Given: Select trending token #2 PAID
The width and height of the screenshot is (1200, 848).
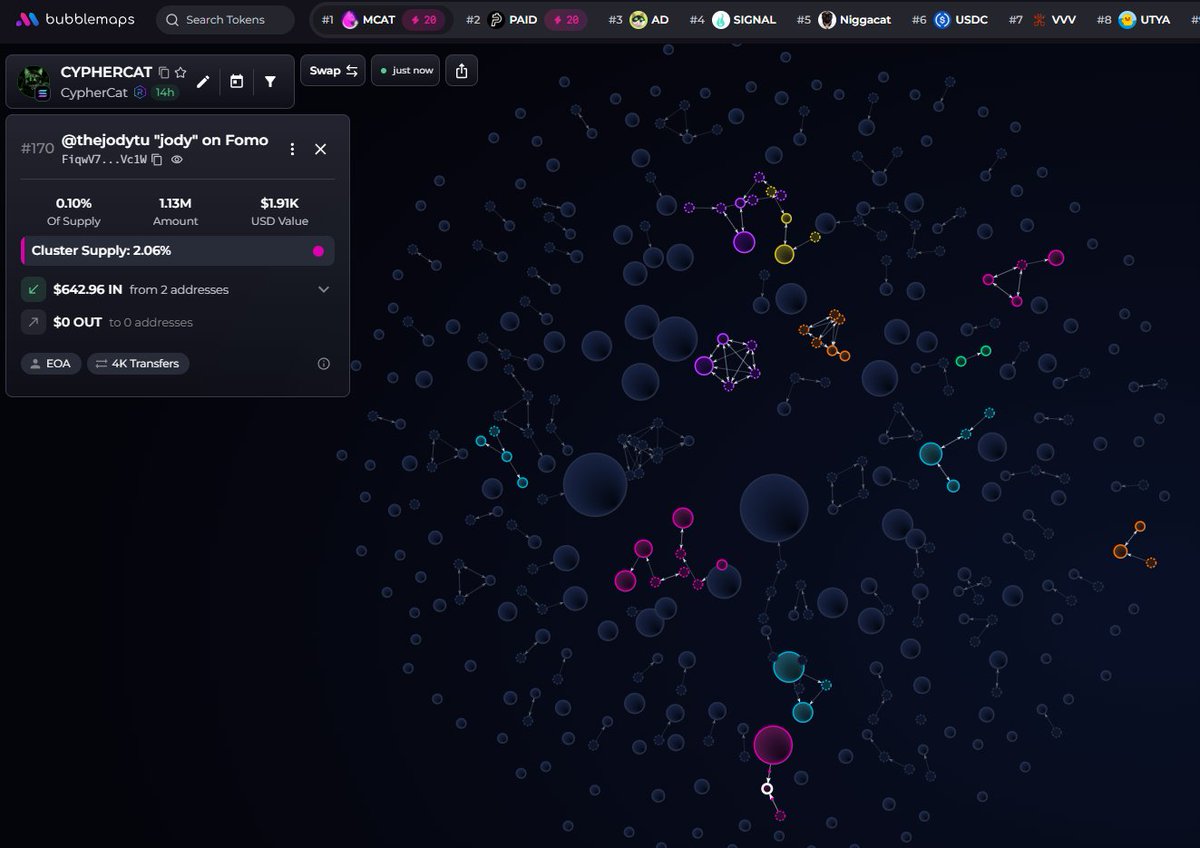Looking at the screenshot, I should click(x=526, y=20).
